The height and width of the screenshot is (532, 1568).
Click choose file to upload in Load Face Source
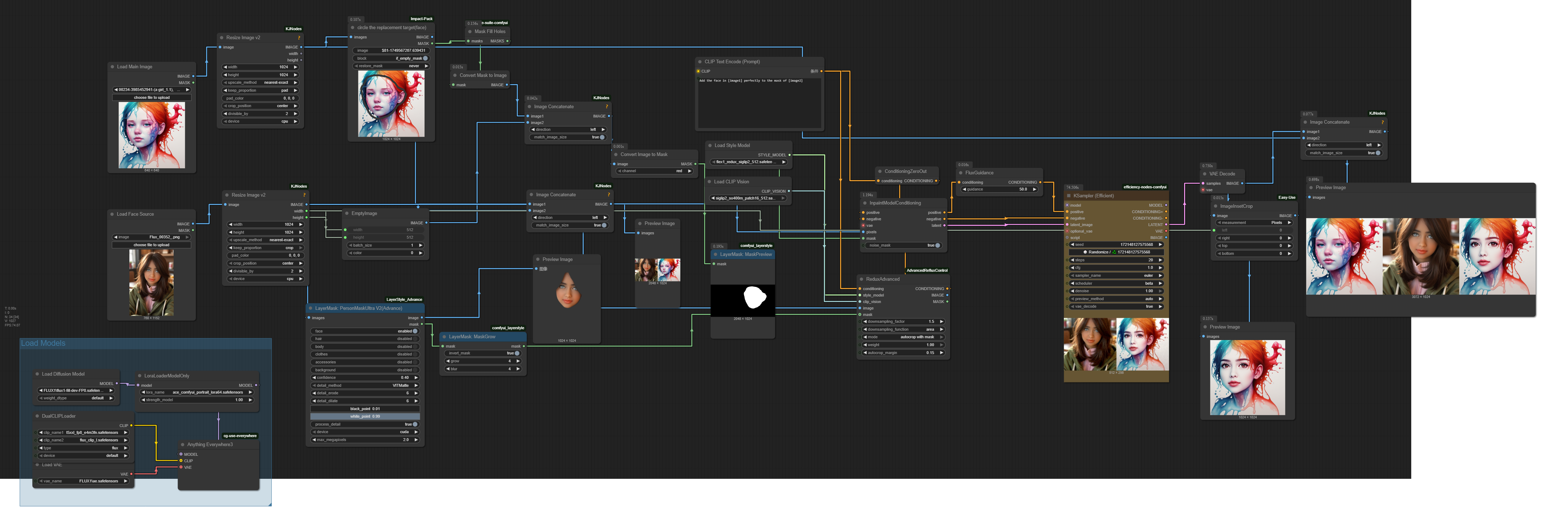151,245
